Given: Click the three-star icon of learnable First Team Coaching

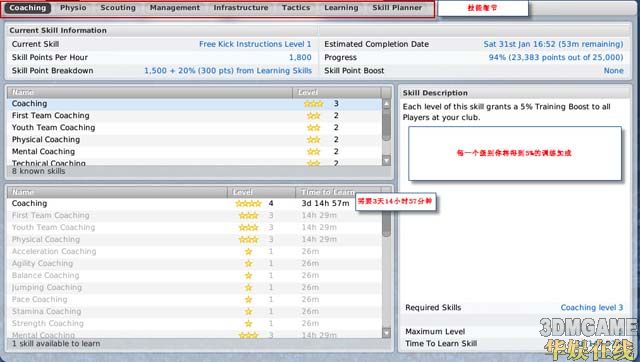Looking at the screenshot, I should [x=248, y=215].
